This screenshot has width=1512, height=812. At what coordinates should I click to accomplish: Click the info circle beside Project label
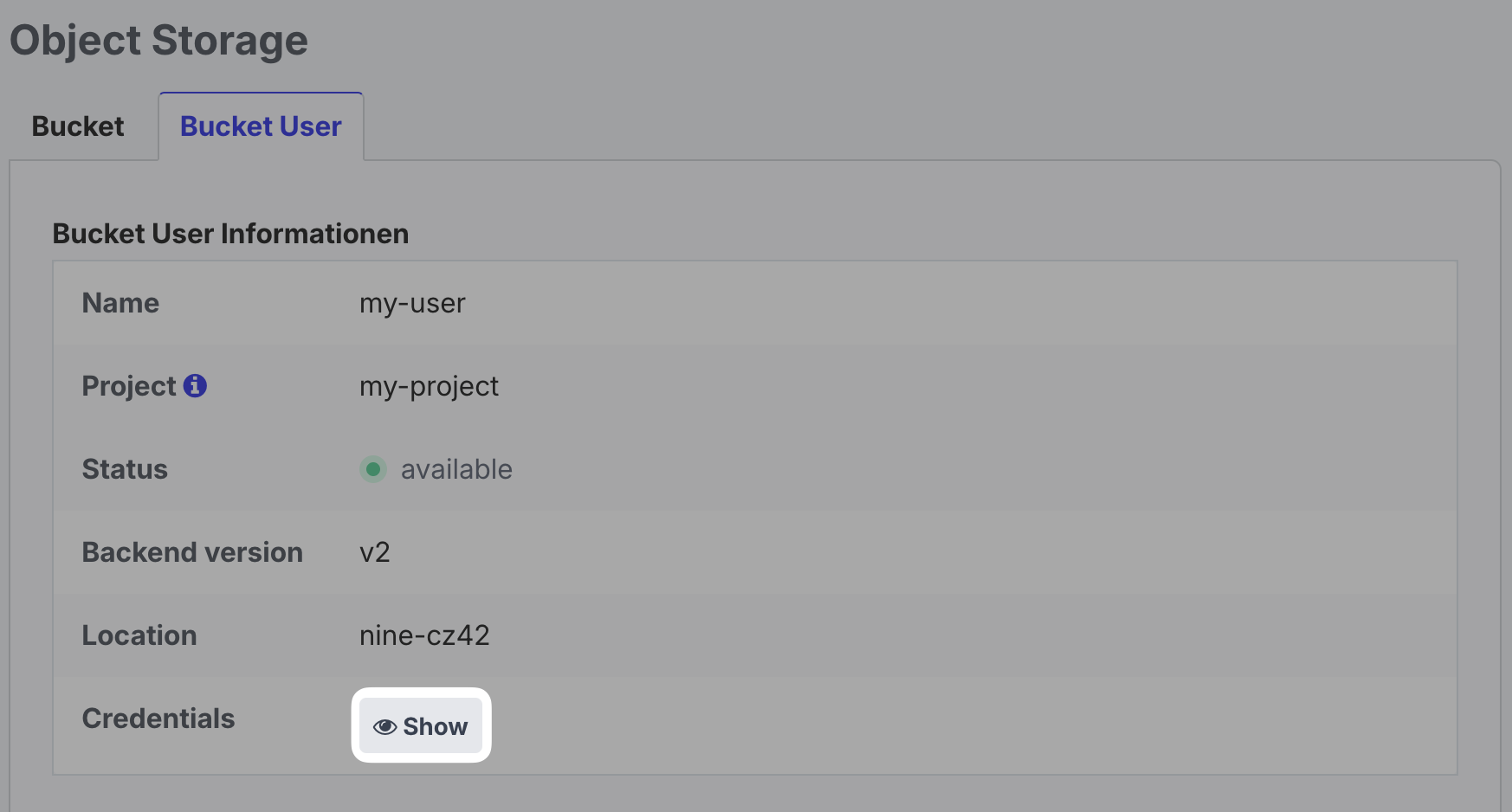[x=196, y=385]
